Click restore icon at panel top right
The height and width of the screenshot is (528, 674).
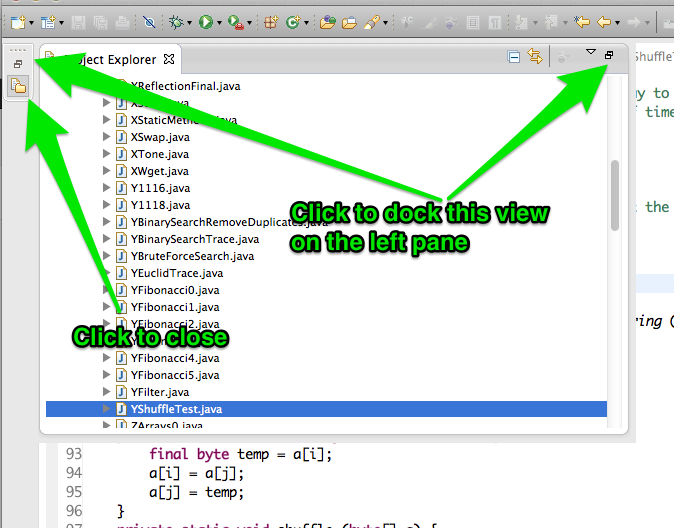[609, 55]
